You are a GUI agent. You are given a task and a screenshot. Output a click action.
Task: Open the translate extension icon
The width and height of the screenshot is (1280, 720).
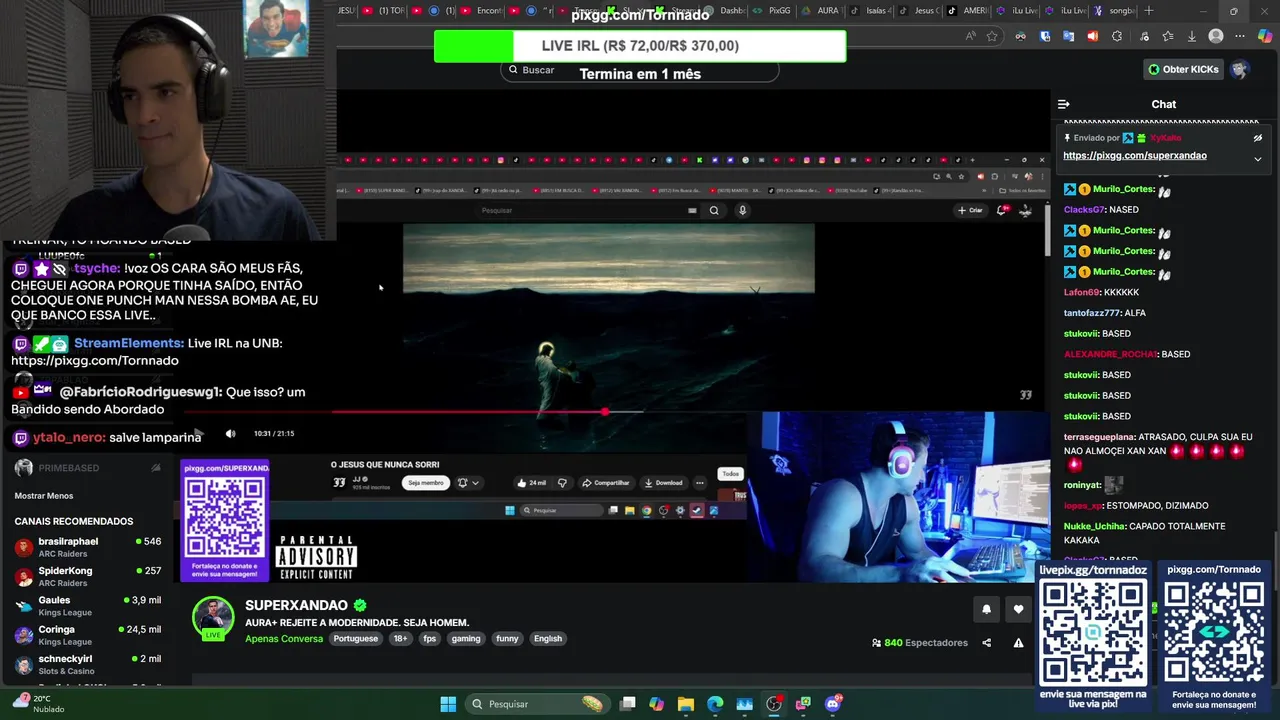(1068, 36)
